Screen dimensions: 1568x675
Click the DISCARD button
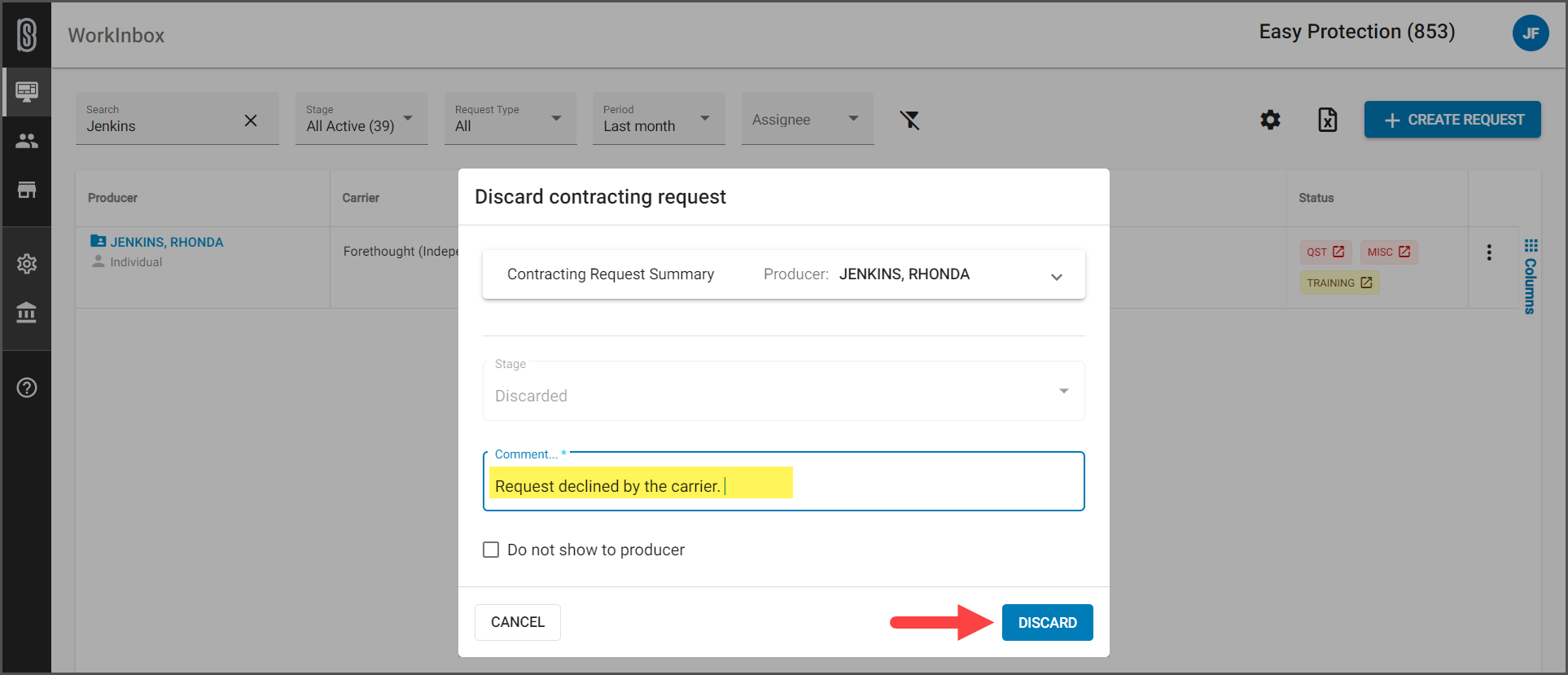1047,623
